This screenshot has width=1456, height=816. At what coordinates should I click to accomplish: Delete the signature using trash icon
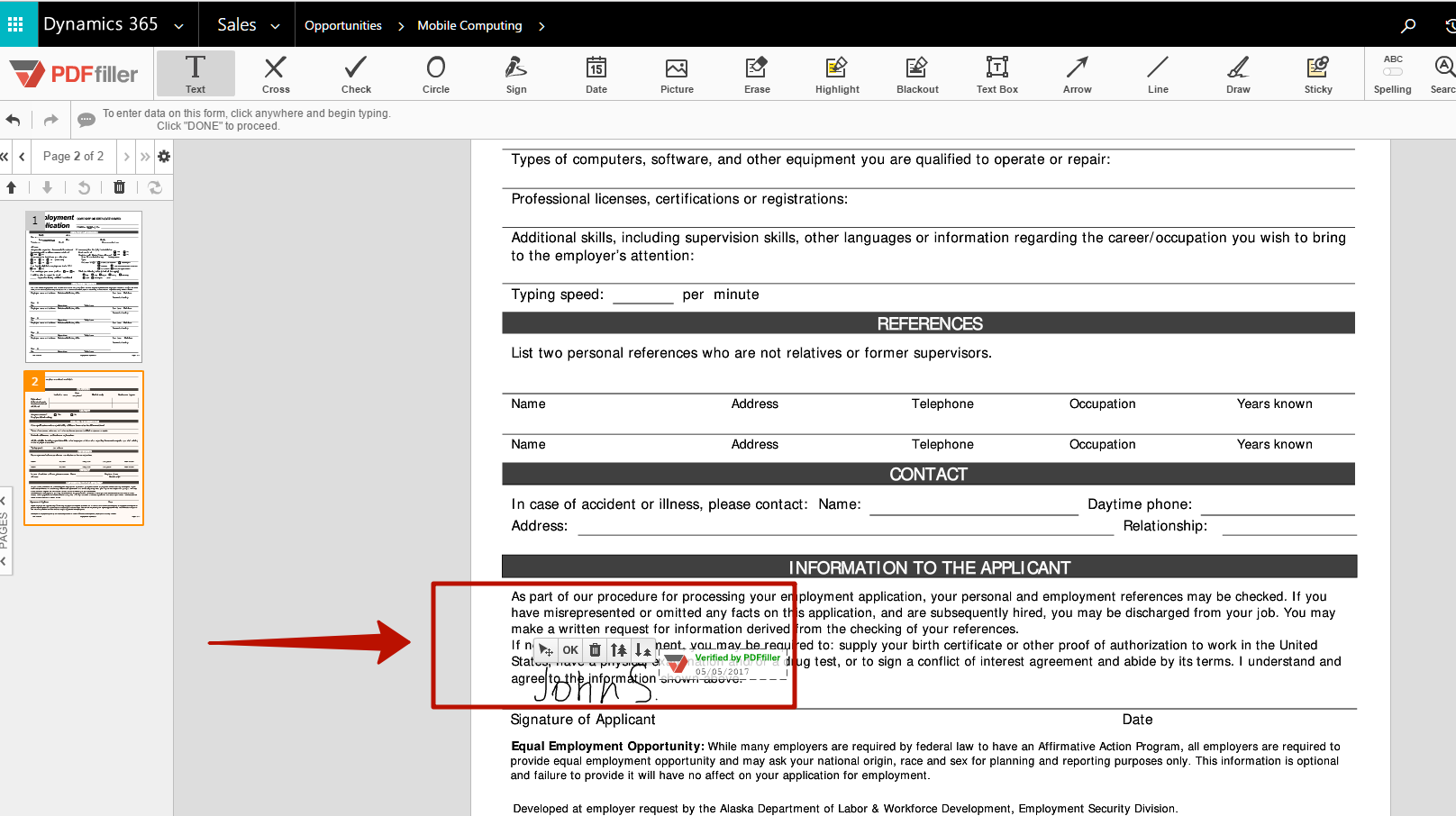click(x=595, y=649)
